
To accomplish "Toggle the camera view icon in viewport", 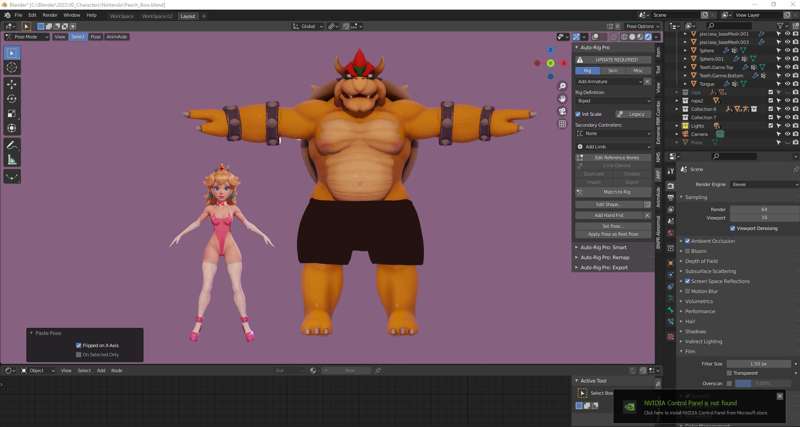I will [x=562, y=111].
